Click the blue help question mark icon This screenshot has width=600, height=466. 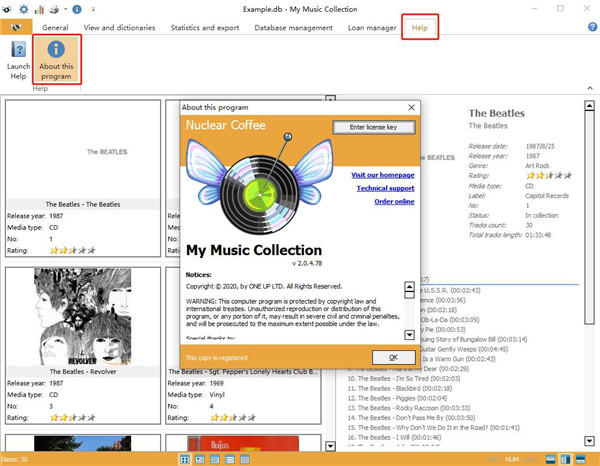[592, 27]
